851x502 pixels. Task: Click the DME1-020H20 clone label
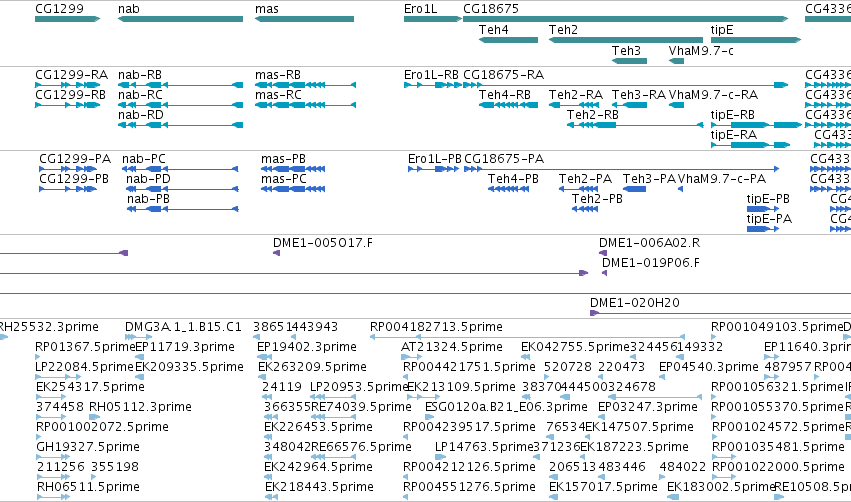pos(635,303)
